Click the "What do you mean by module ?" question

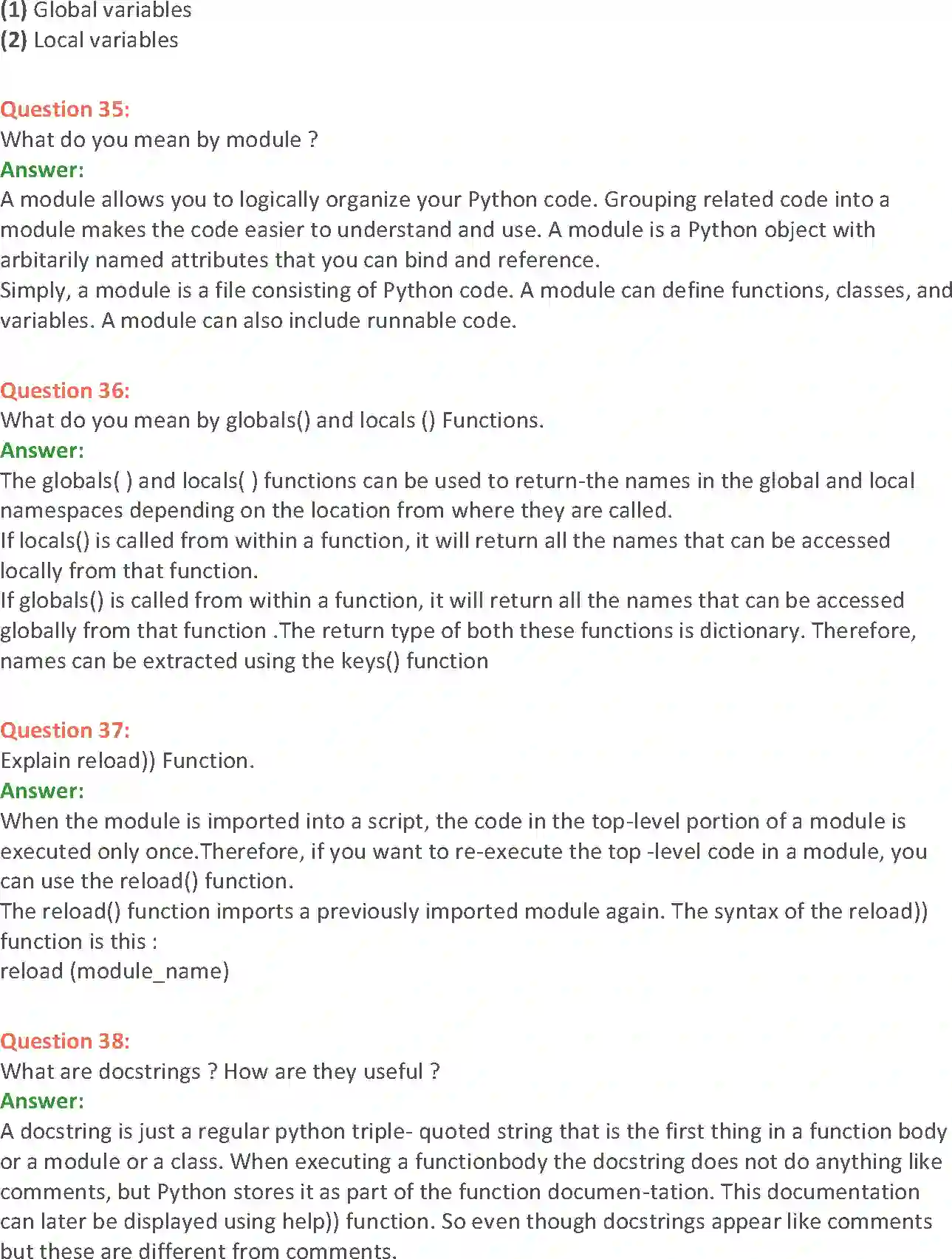(x=159, y=140)
